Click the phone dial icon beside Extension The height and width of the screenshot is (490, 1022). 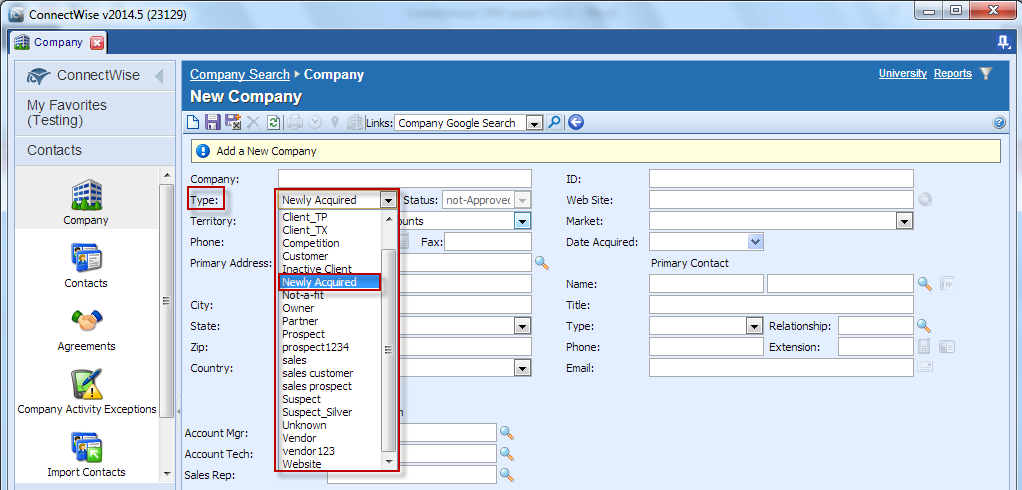(924, 346)
